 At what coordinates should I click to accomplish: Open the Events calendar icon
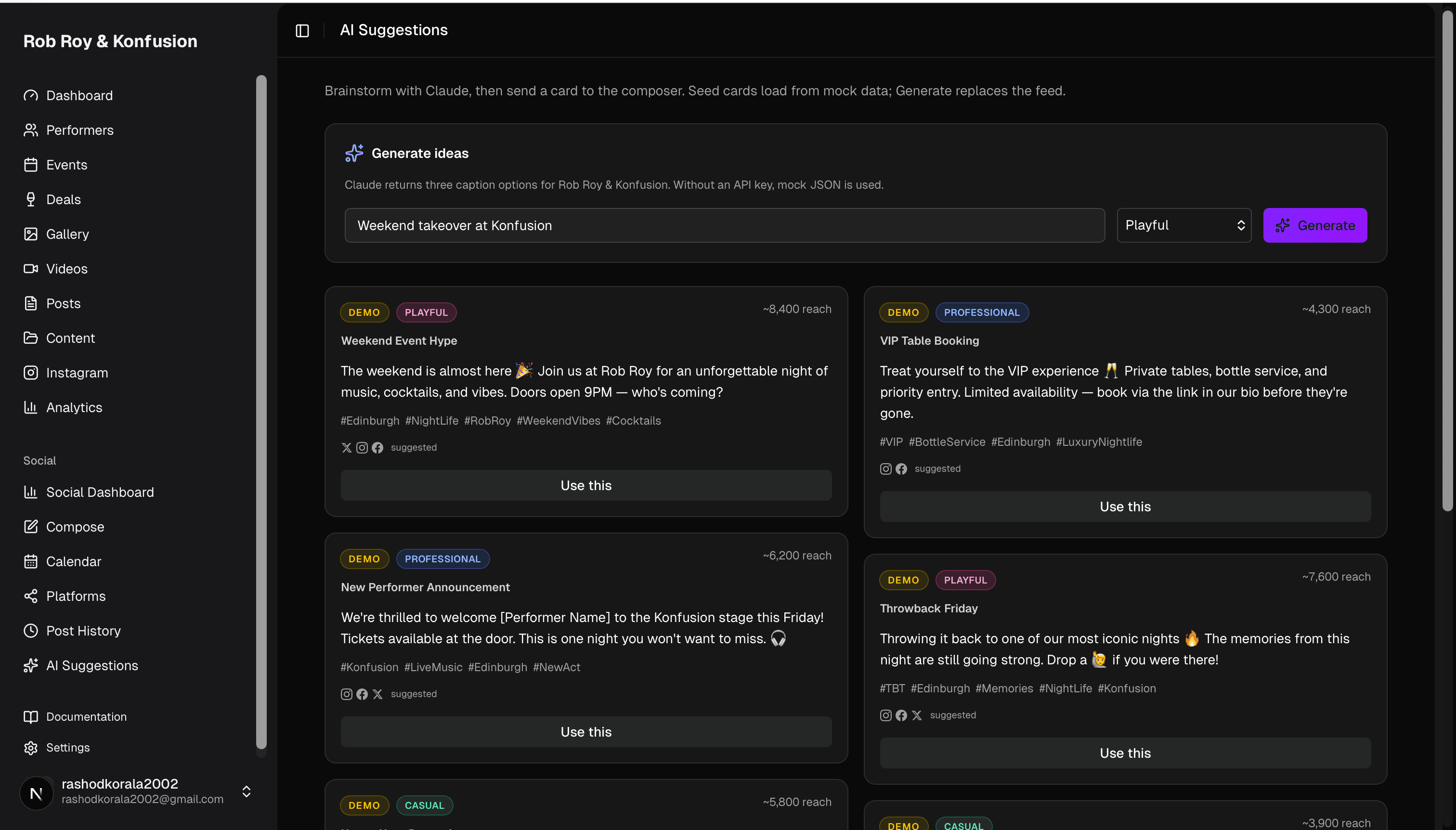[31, 164]
